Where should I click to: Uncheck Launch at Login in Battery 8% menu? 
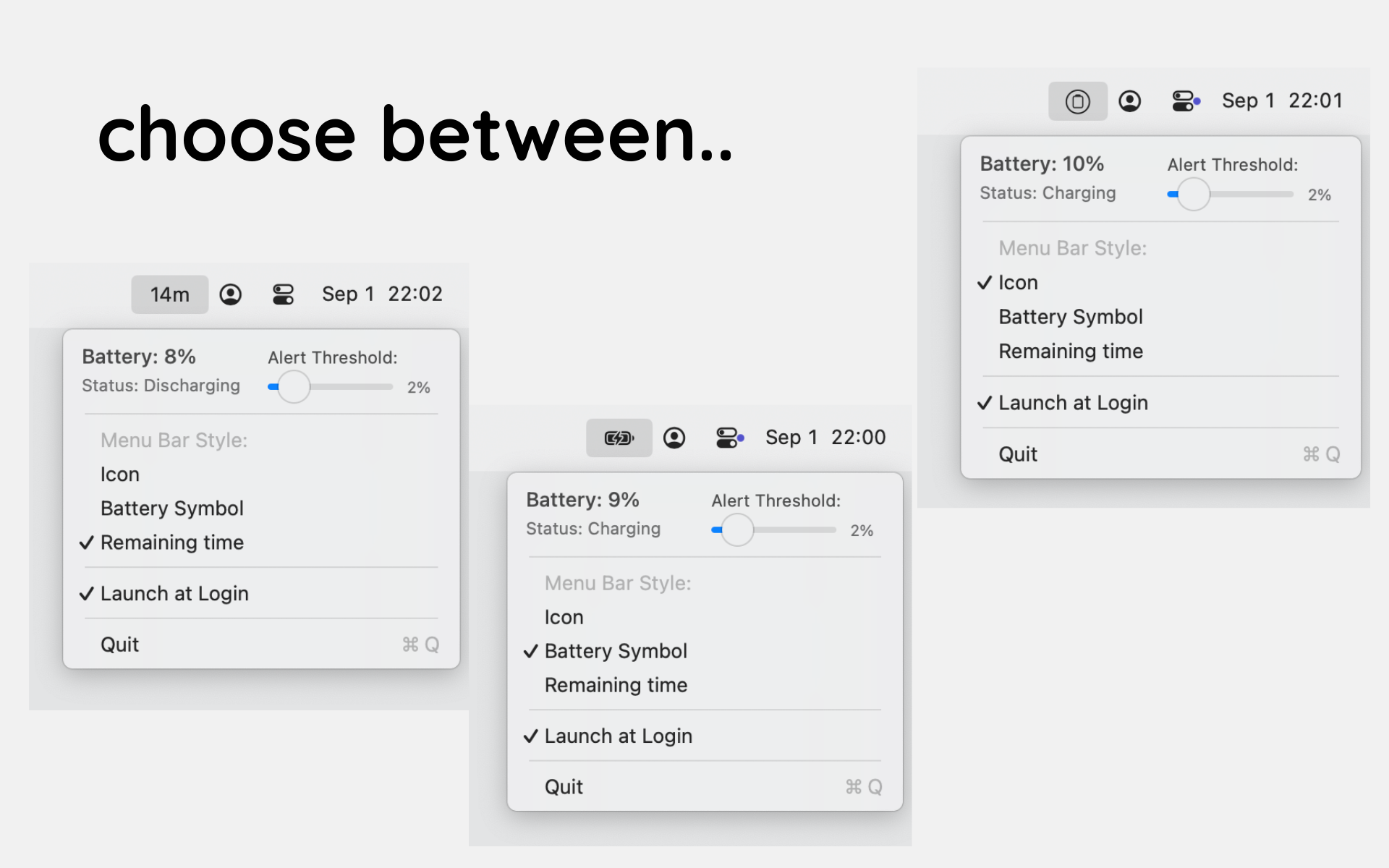click(x=174, y=594)
